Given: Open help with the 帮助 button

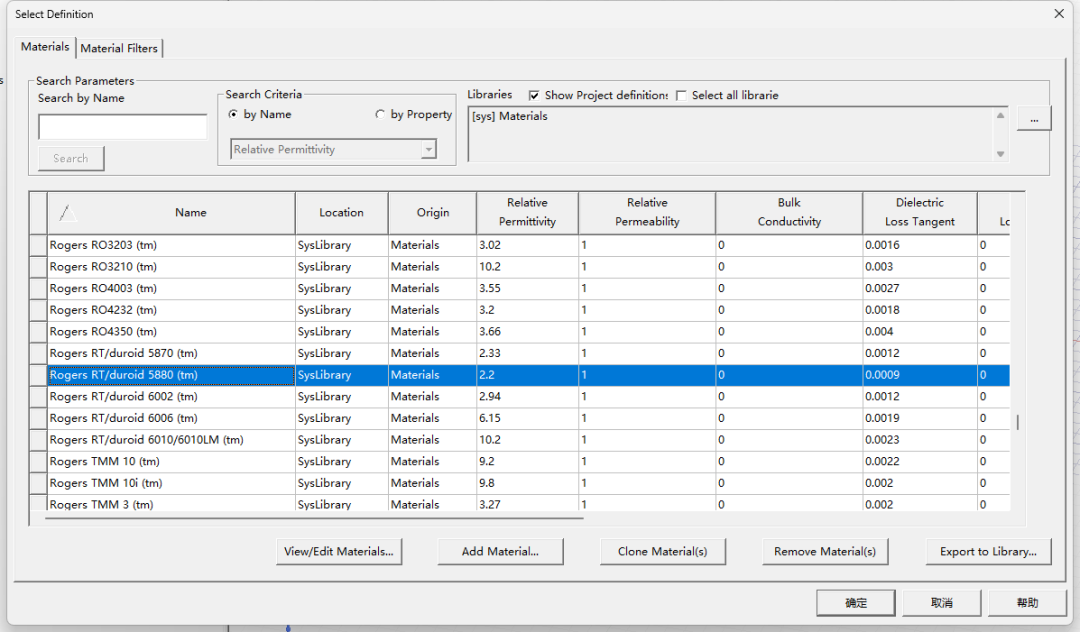Looking at the screenshot, I should pos(1027,603).
